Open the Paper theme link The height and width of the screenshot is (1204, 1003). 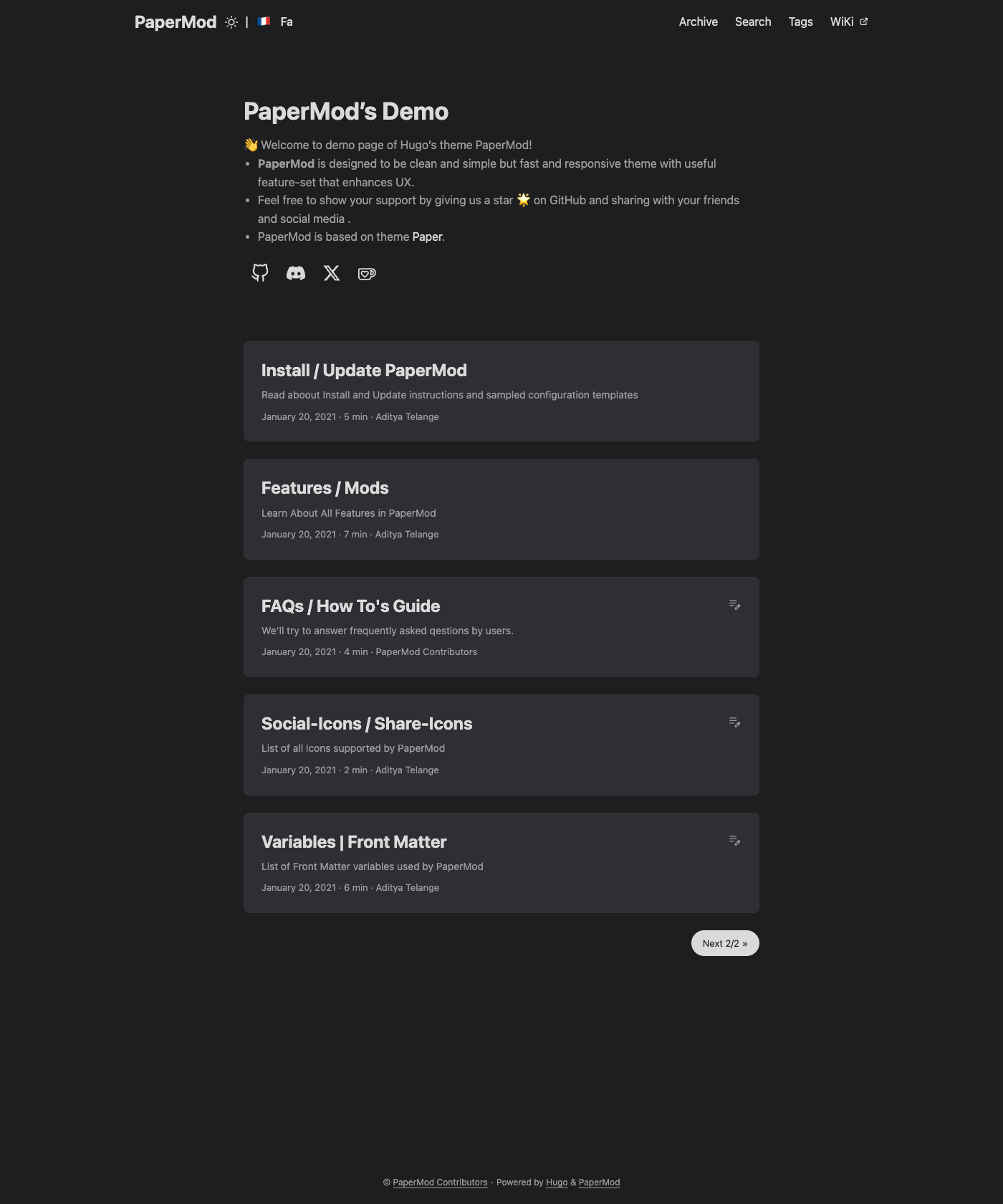(426, 236)
